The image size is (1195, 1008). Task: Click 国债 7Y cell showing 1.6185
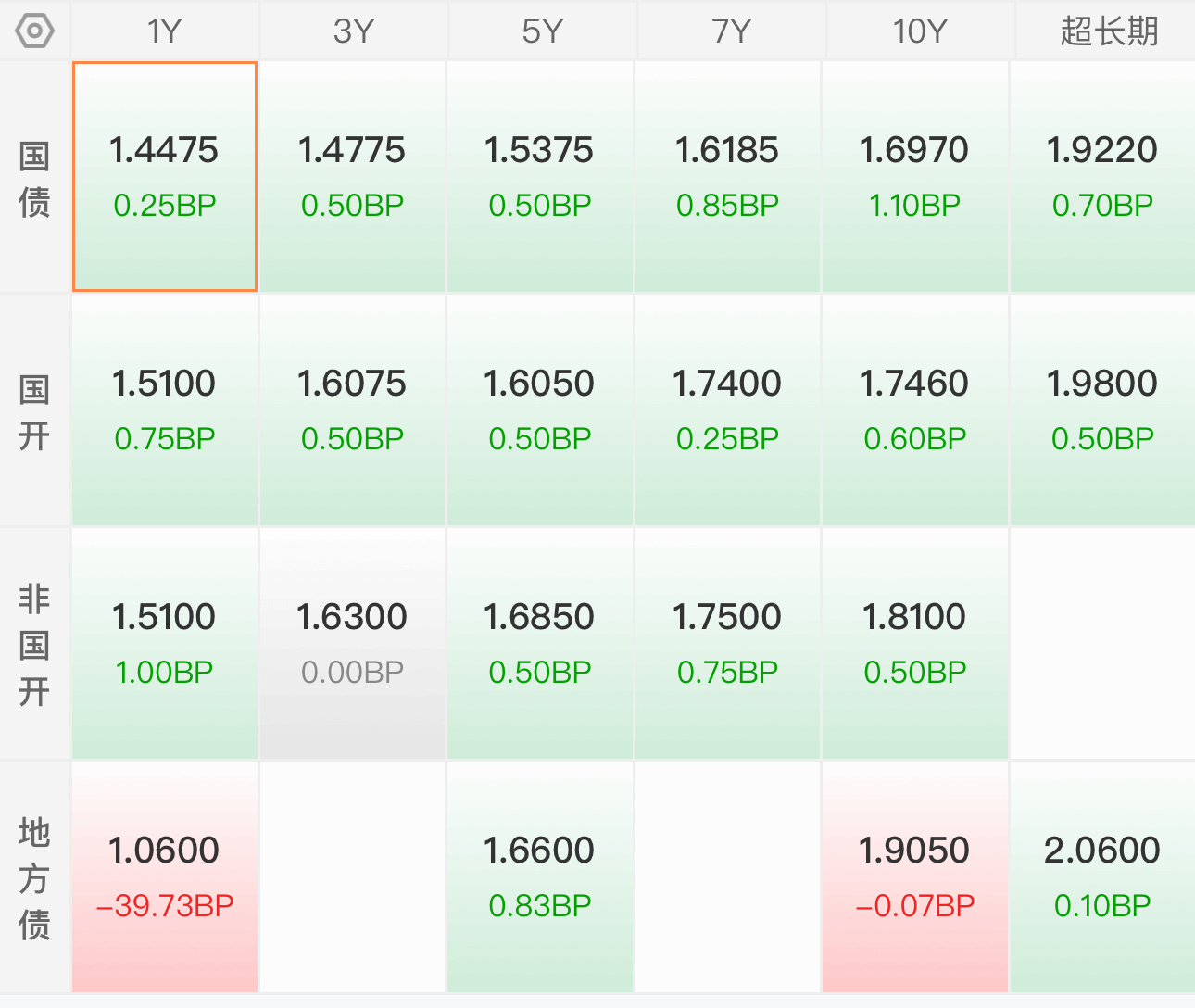[727, 176]
